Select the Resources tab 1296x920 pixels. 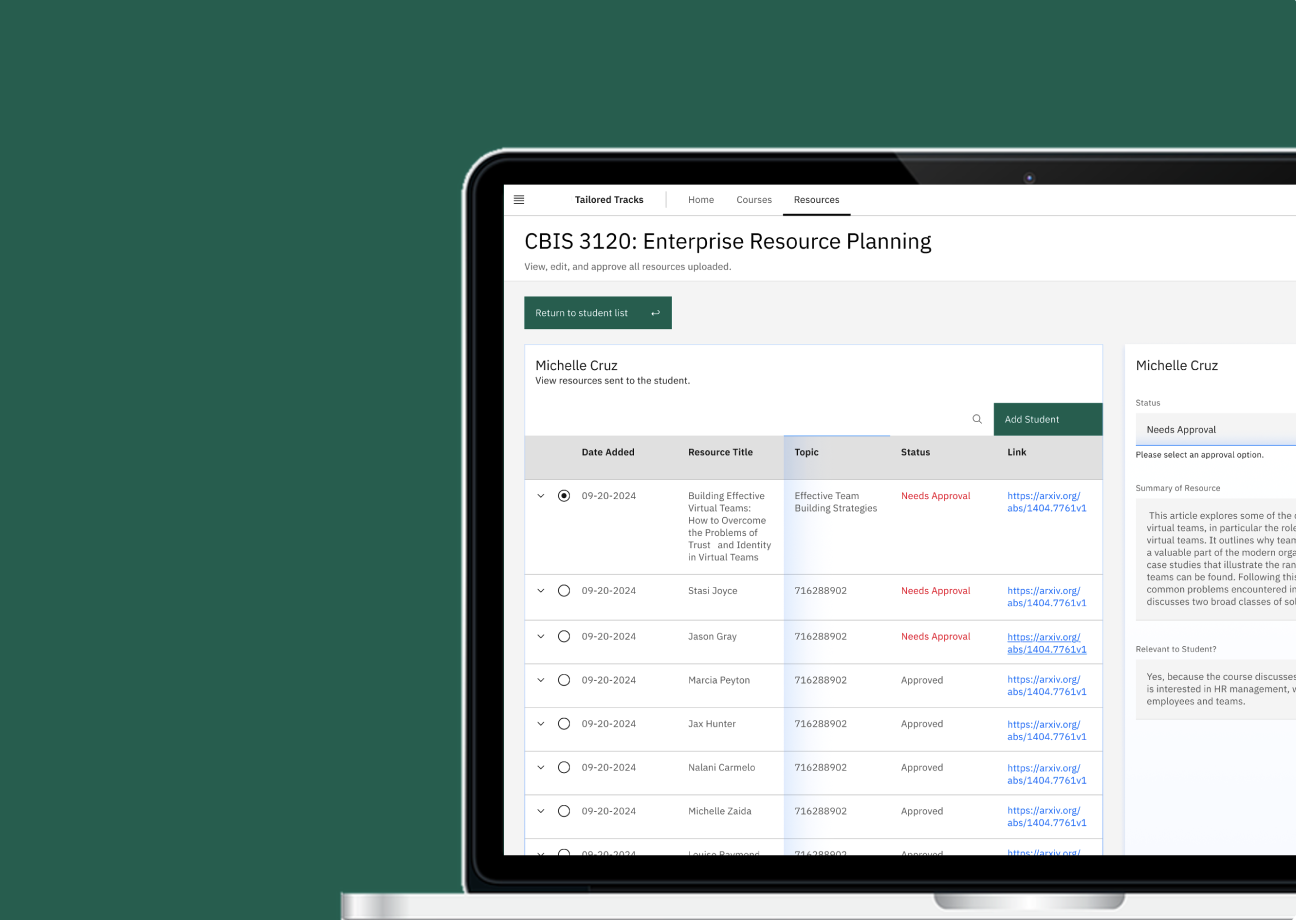[x=817, y=200]
